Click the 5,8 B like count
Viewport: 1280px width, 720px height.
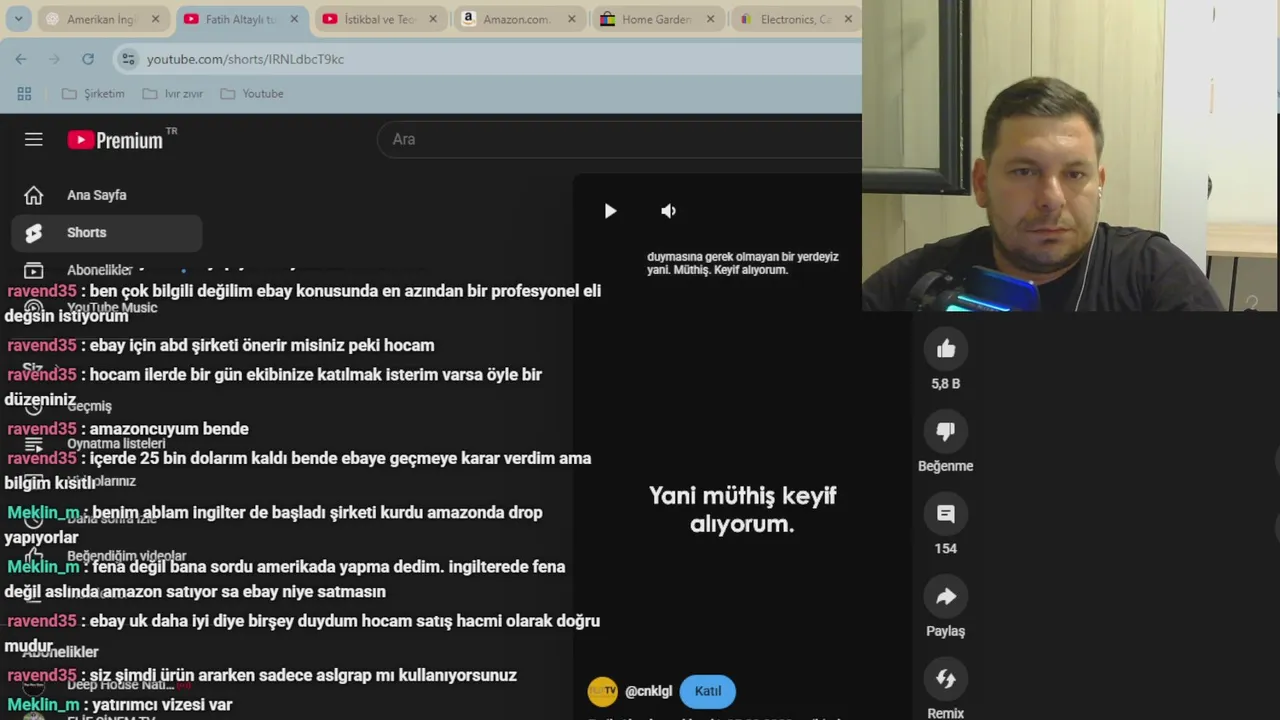946,384
